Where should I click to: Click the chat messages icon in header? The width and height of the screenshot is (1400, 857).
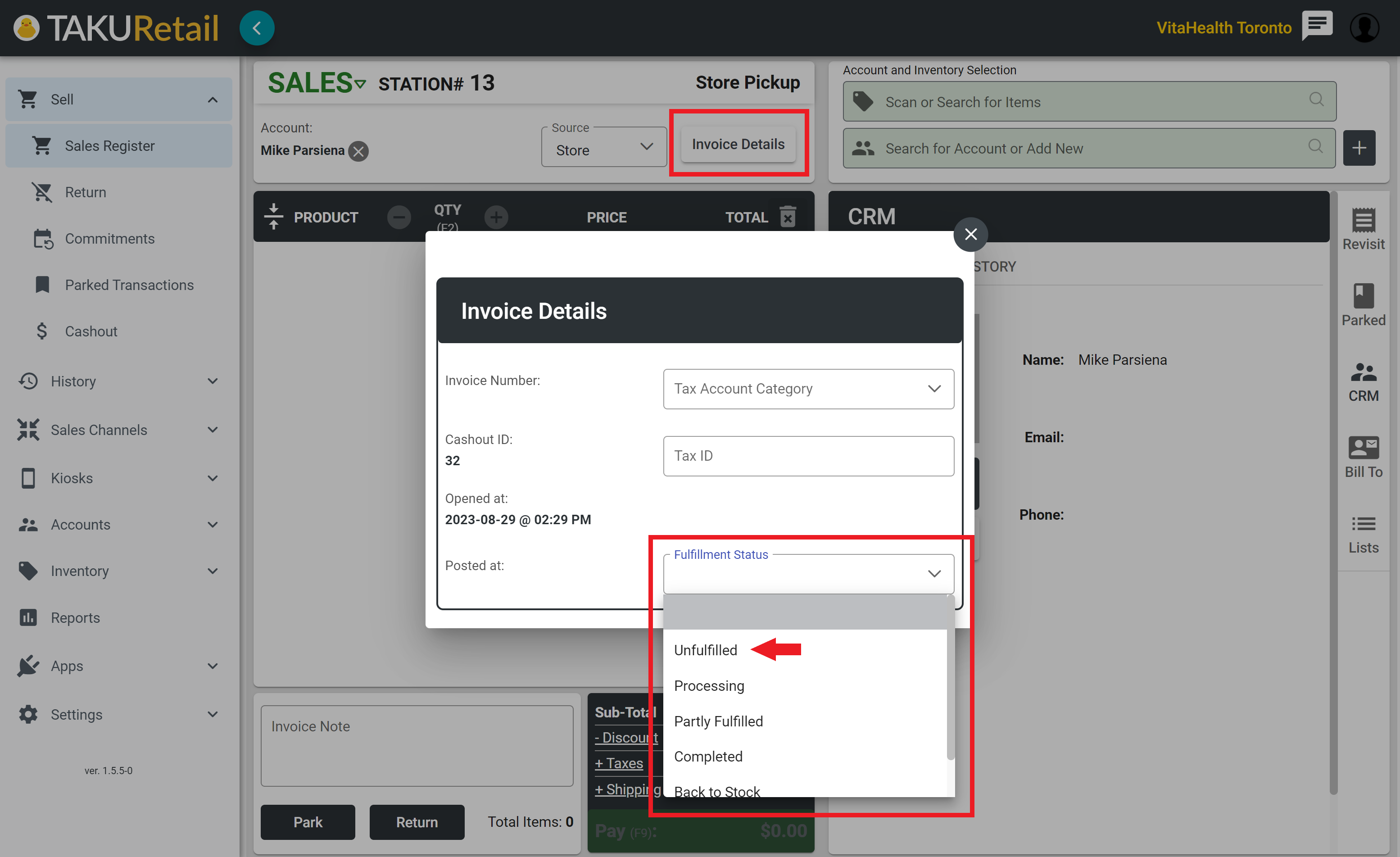(1317, 26)
